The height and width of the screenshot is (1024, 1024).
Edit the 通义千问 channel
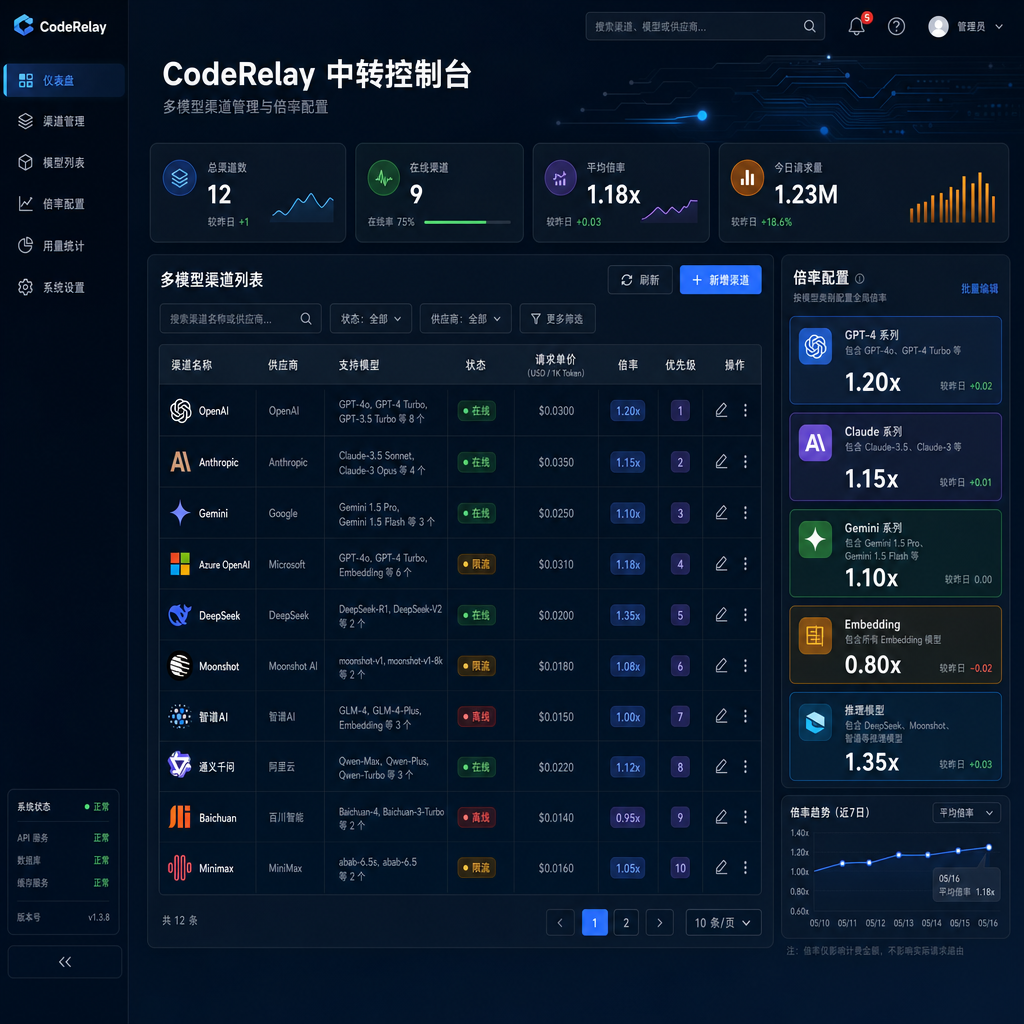tap(721, 767)
